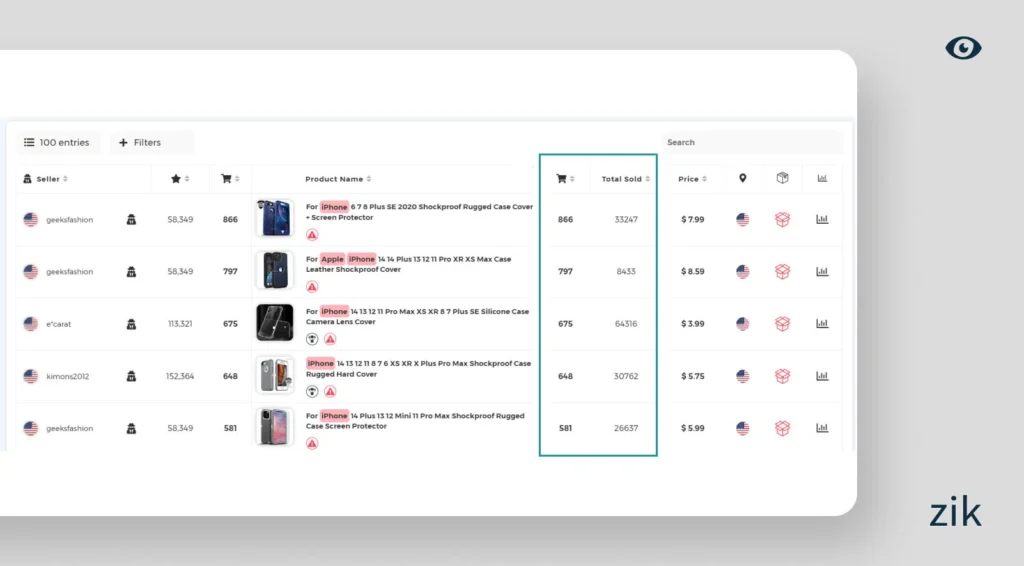Screen dimensions: 1024x566
Task: Click warning icon under Silicone Case Camera Lens product
Action: (x=330, y=339)
